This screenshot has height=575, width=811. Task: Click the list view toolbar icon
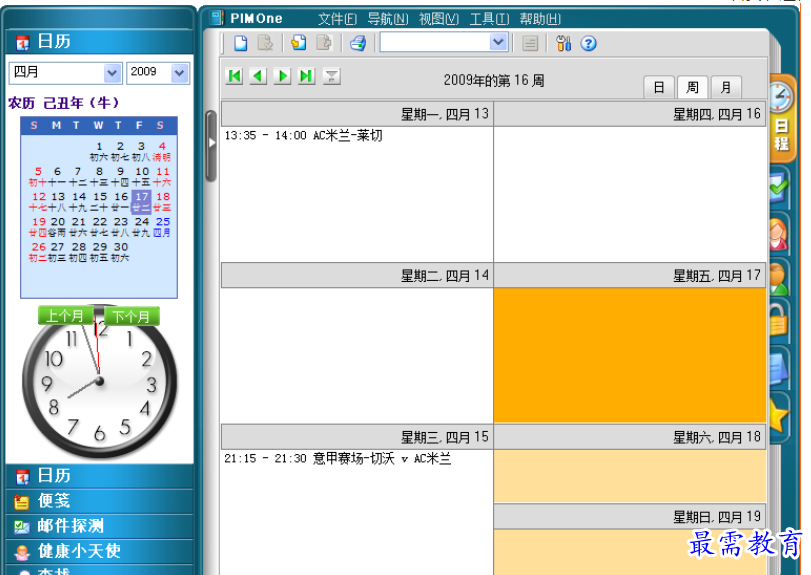pos(530,43)
